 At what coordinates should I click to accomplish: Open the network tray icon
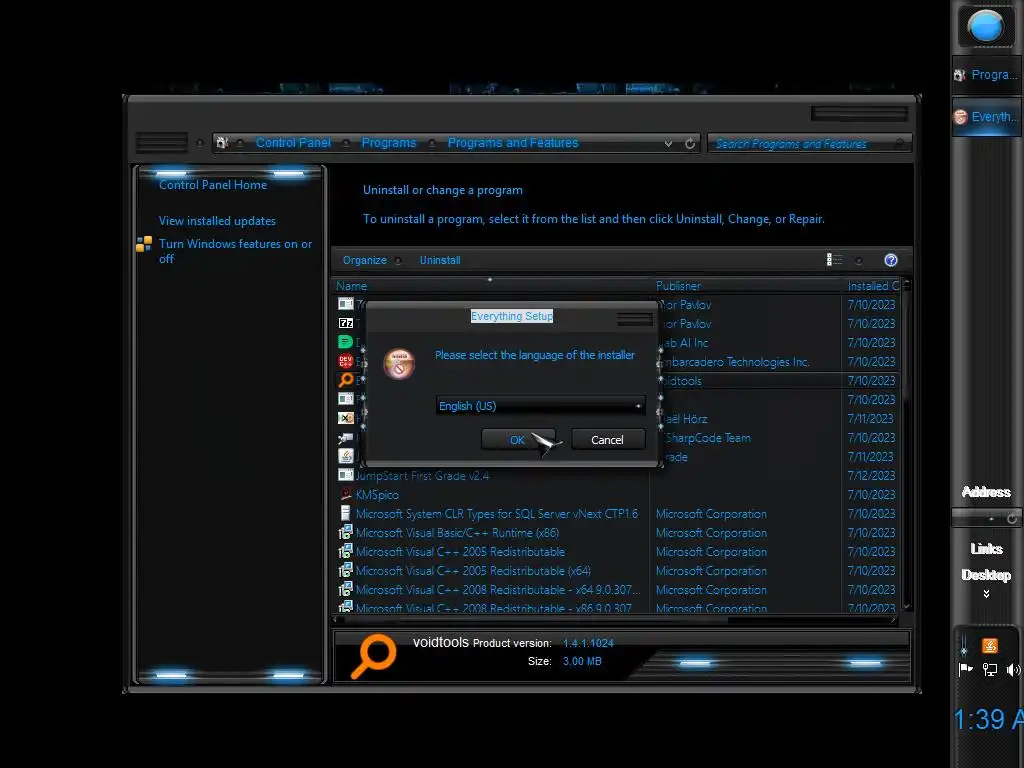[989, 669]
